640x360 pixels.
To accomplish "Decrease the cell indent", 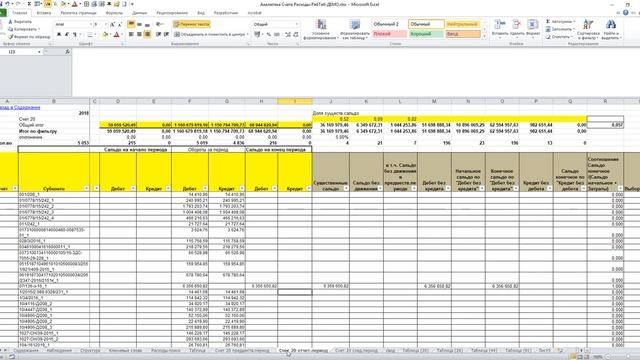I will (x=158, y=35).
